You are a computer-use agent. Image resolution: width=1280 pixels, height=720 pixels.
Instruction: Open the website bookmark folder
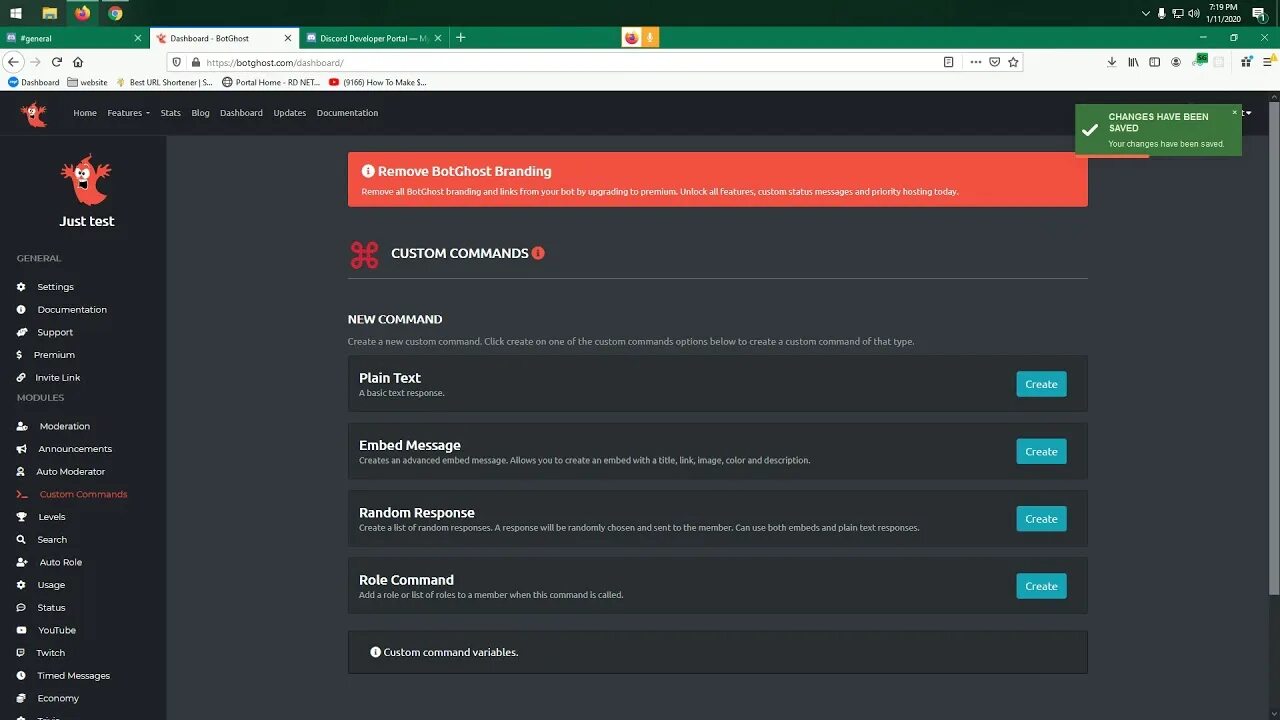tap(87, 82)
